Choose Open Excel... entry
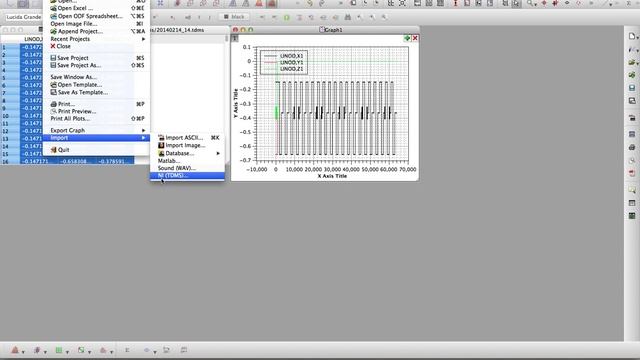This screenshot has width=640, height=360. coord(97,8)
